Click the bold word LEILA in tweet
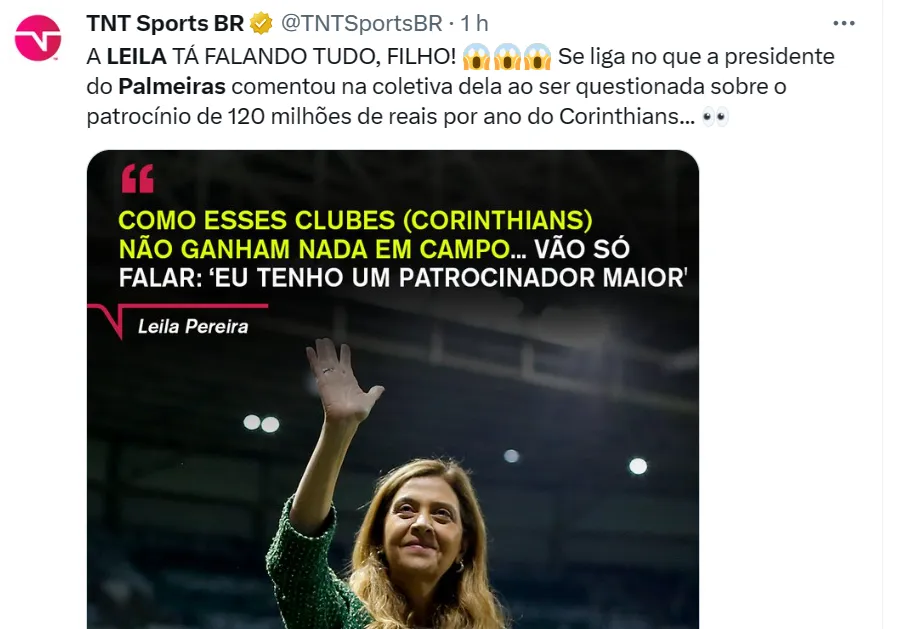The height and width of the screenshot is (629, 897). click(x=137, y=57)
